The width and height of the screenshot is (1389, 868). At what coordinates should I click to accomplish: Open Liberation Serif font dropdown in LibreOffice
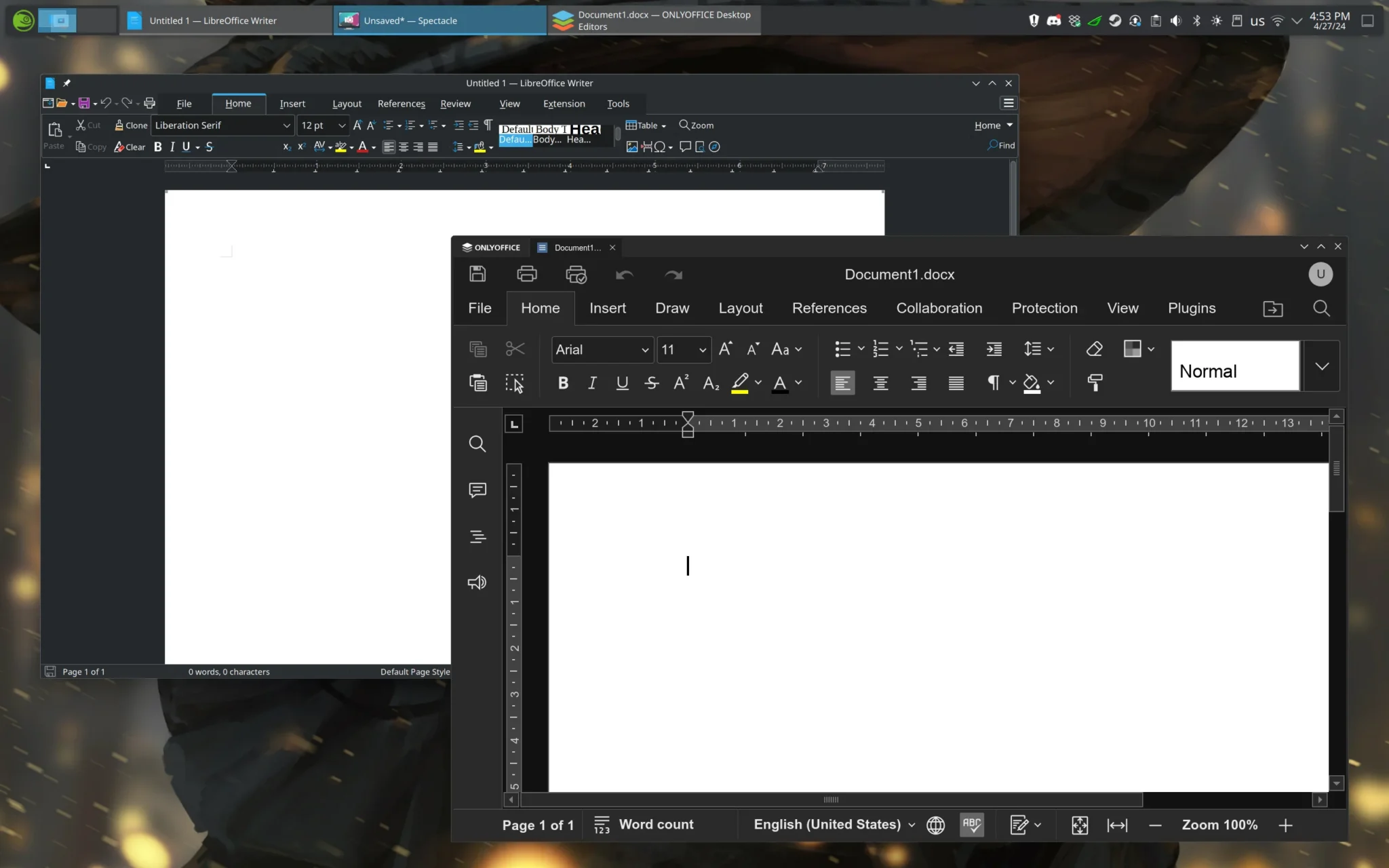click(x=286, y=125)
